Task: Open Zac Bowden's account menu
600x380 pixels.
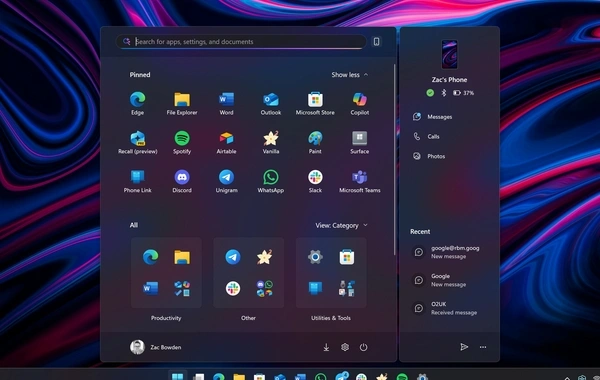Action: pos(156,347)
